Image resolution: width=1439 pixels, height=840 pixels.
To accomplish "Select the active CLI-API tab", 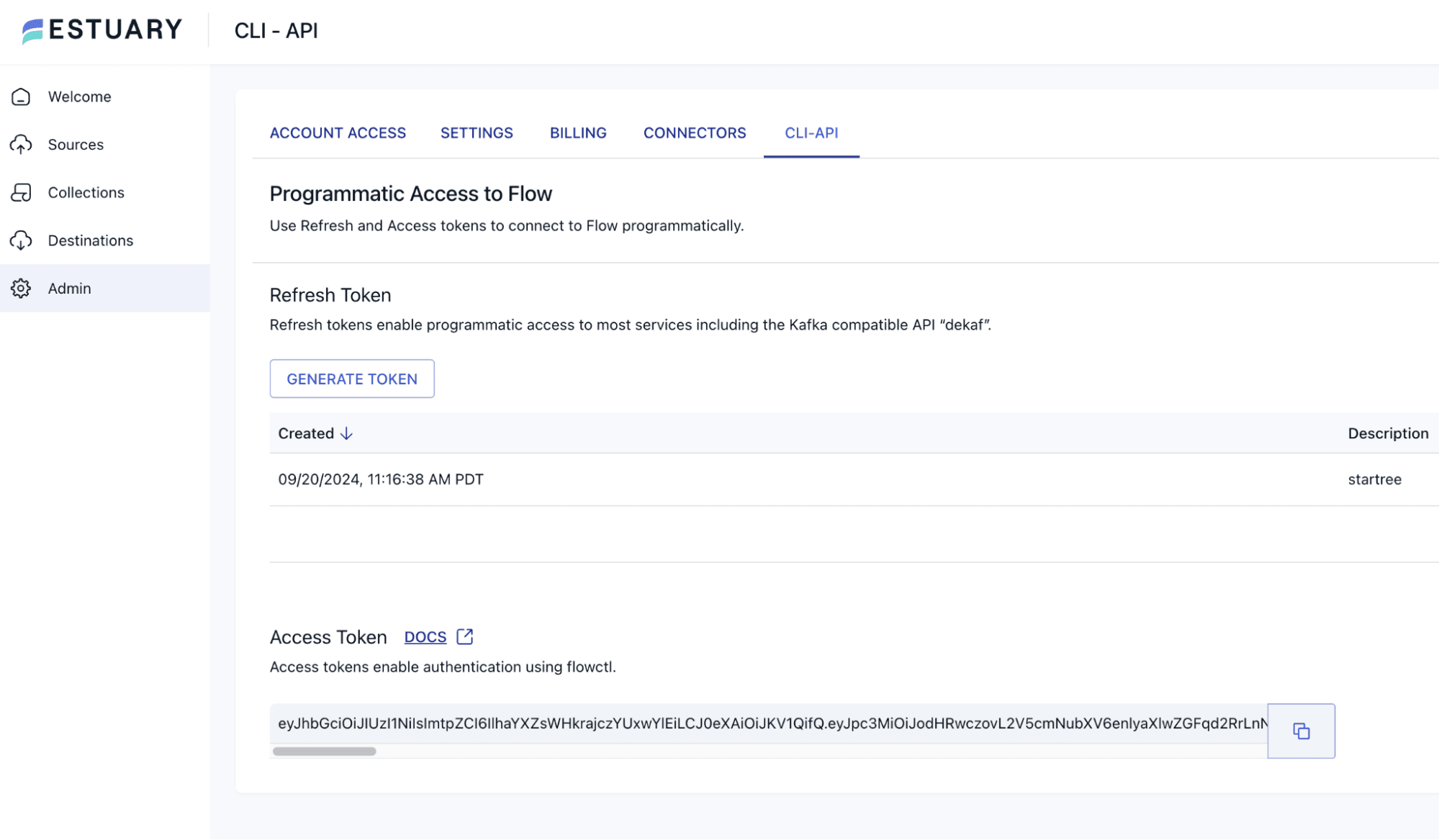I will coord(811,132).
